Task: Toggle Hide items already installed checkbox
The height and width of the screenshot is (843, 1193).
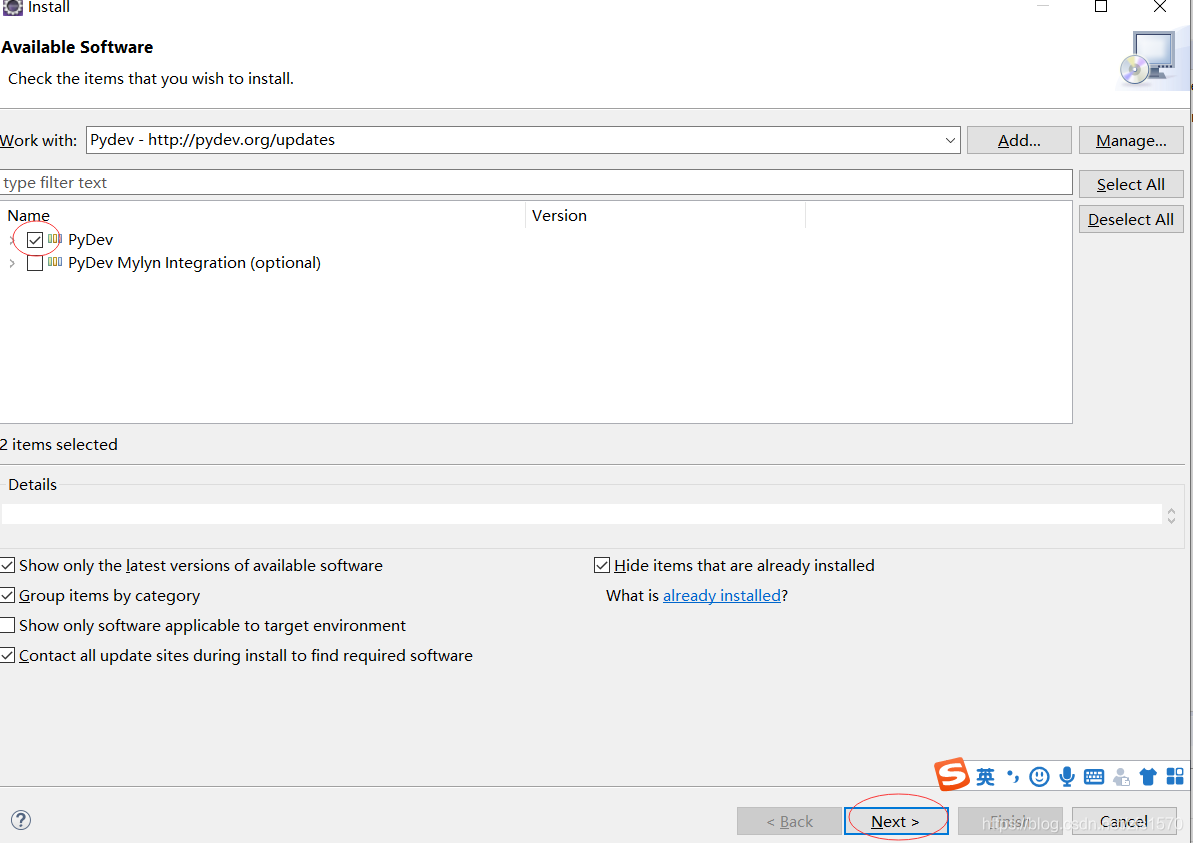Action: tap(602, 565)
